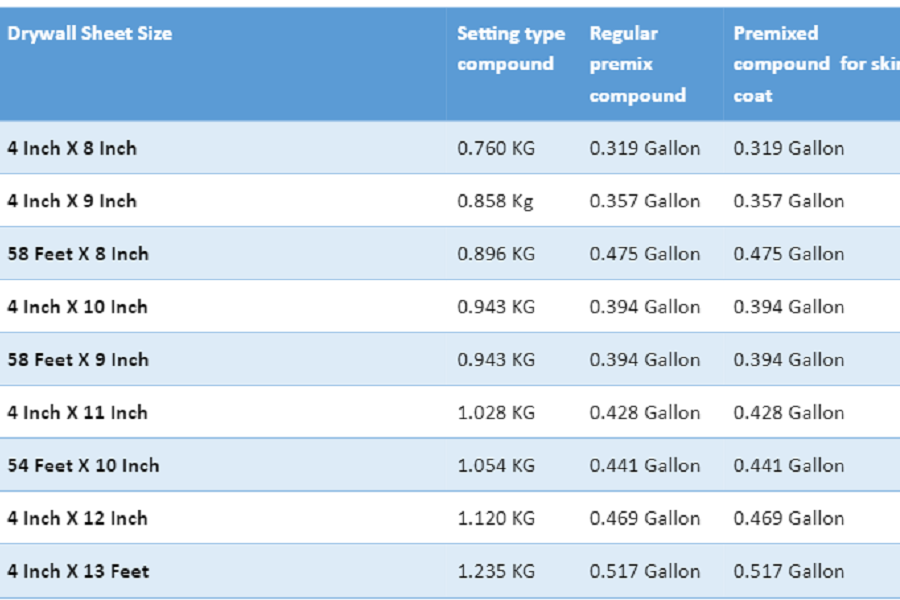
Task: Click the 0.858 Kg cell
Action: (x=495, y=202)
